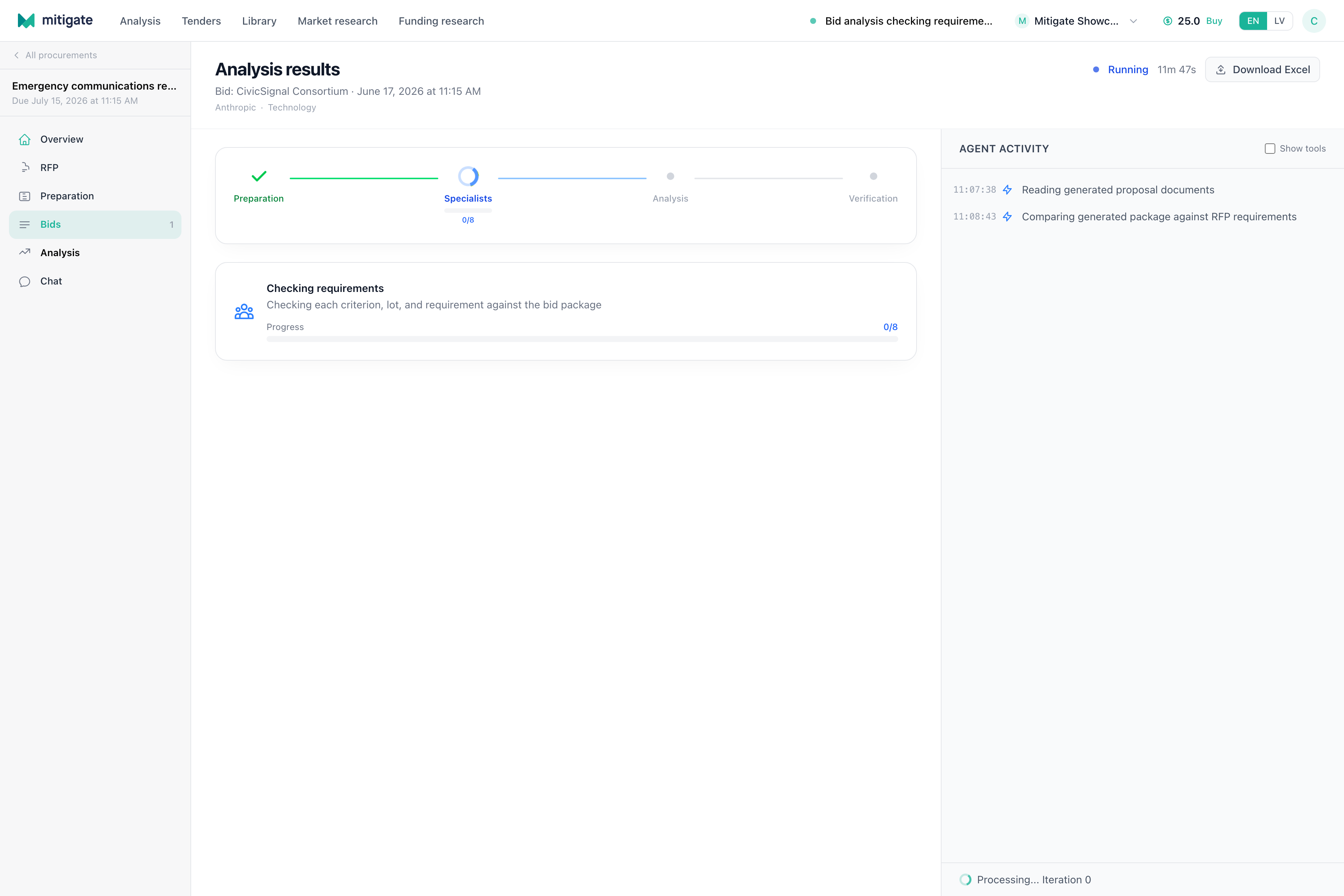1344x896 pixels.
Task: Click Download Excel button
Action: (1262, 70)
